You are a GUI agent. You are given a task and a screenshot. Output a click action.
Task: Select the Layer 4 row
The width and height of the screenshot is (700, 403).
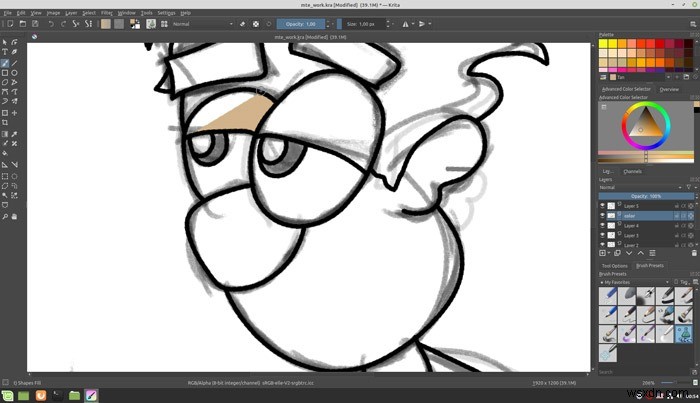pyautogui.click(x=646, y=225)
